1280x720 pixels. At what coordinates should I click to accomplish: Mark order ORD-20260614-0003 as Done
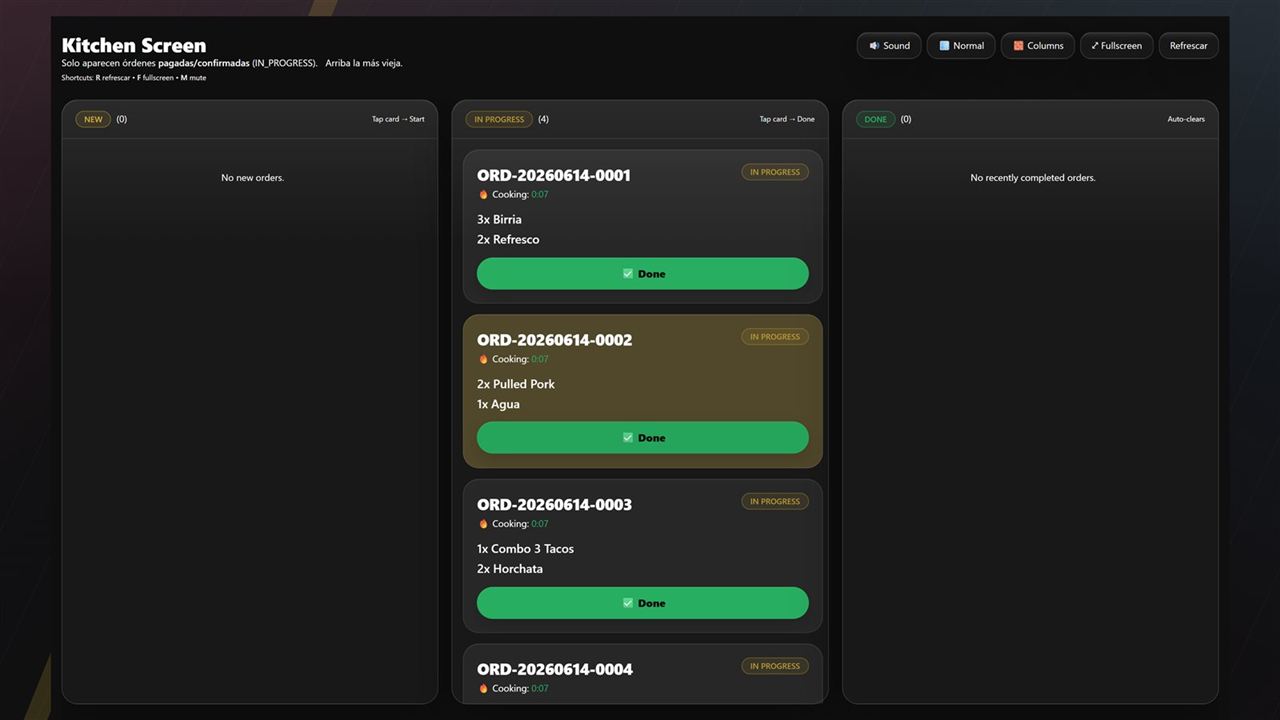643,603
